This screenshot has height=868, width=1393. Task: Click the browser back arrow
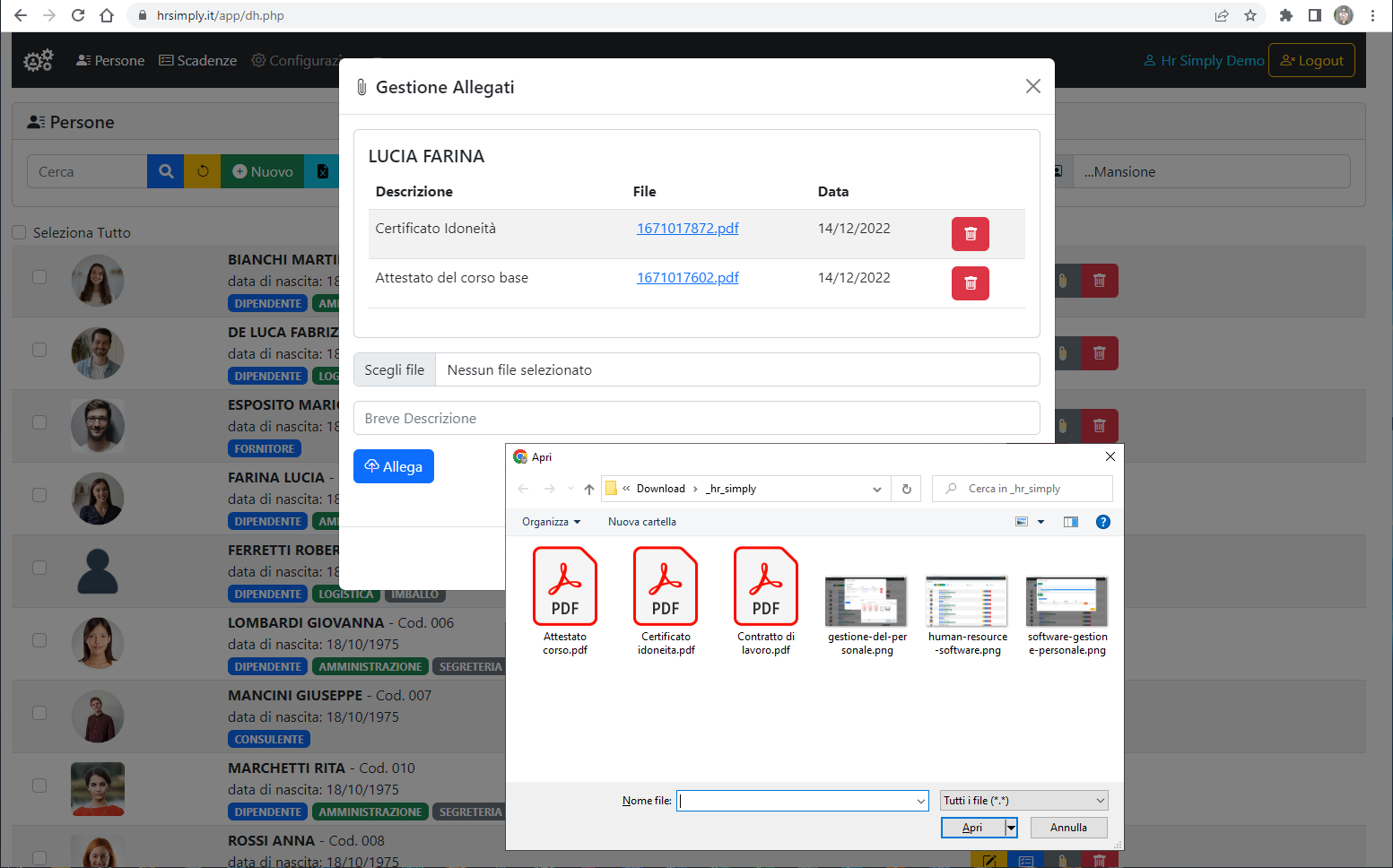21,15
